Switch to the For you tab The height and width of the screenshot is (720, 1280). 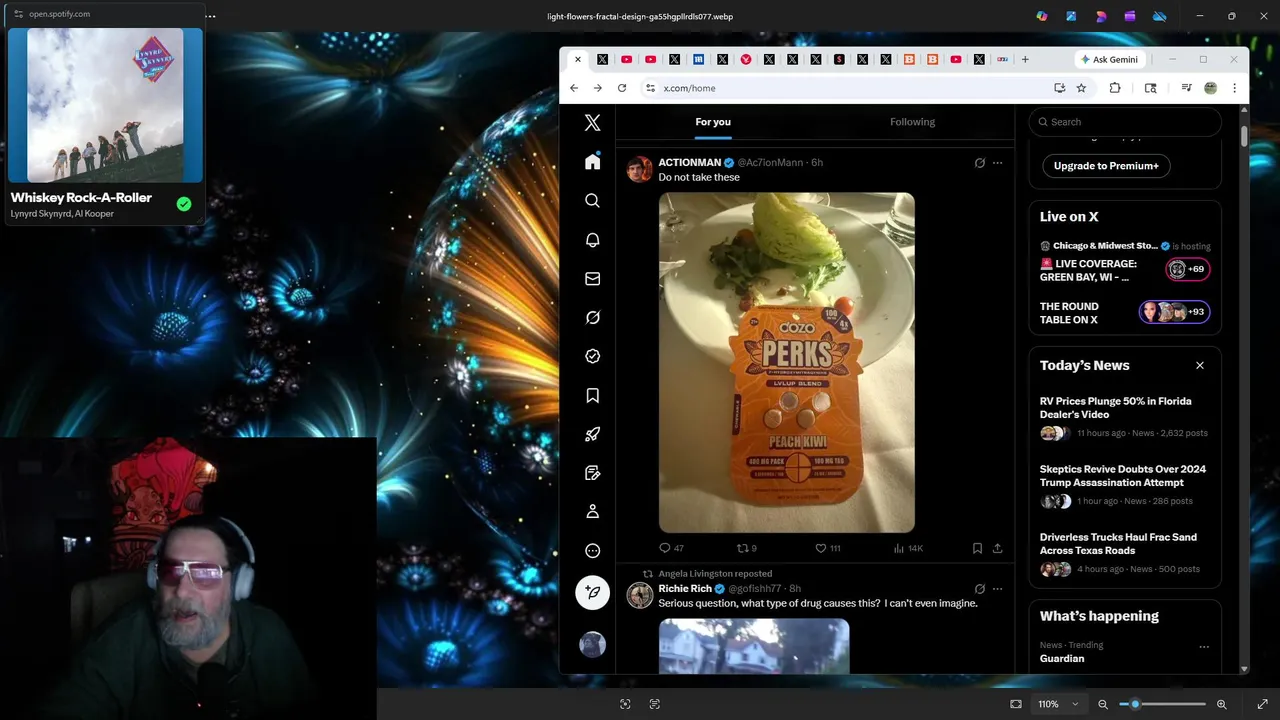pos(713,122)
